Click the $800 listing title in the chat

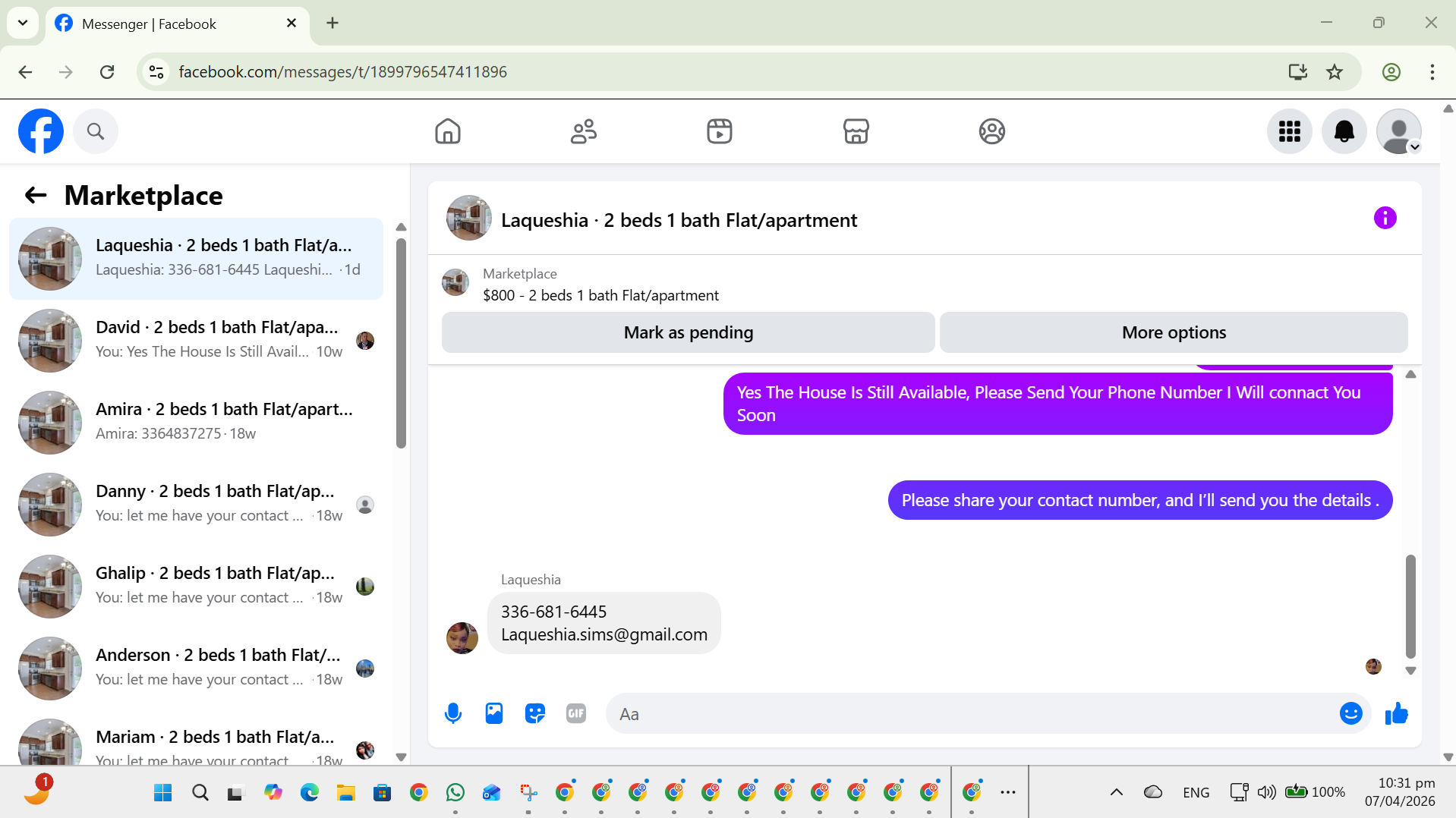tap(600, 295)
